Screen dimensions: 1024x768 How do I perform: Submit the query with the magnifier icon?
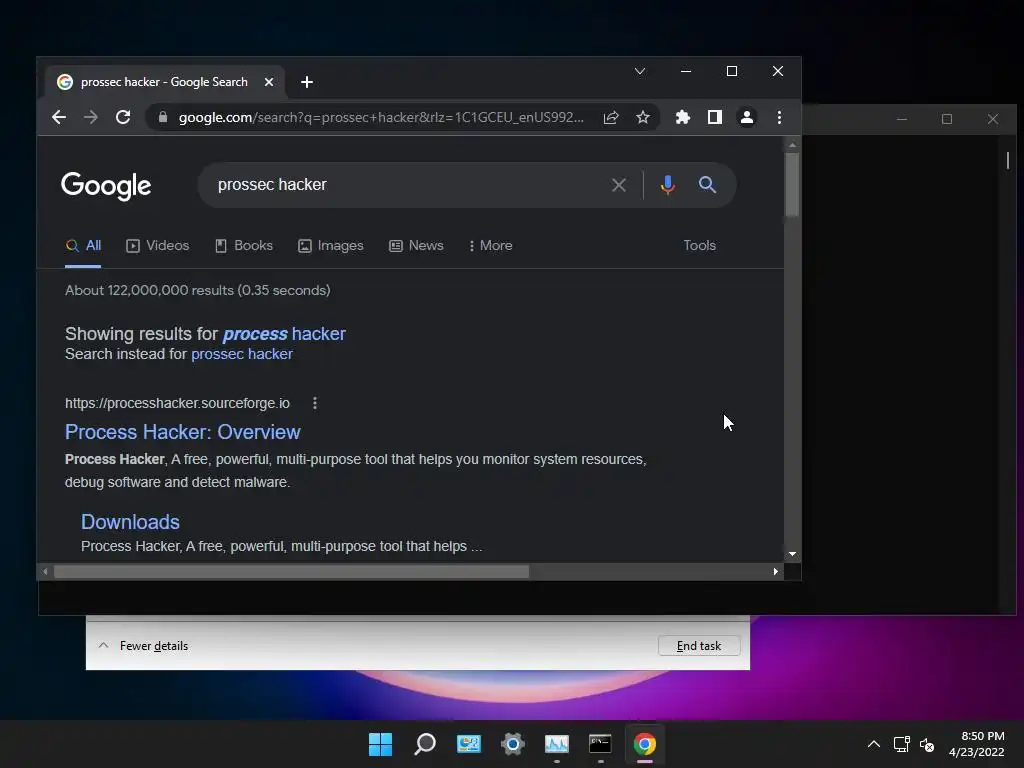(x=707, y=185)
